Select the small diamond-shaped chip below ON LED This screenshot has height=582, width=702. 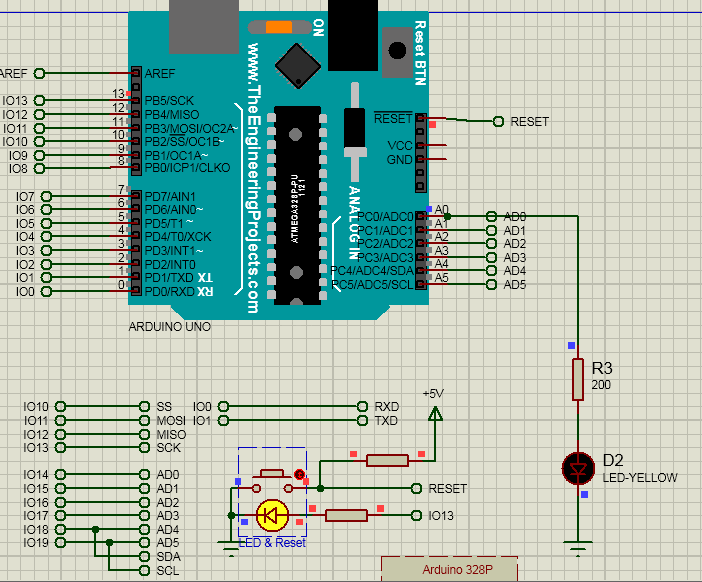[x=298, y=65]
